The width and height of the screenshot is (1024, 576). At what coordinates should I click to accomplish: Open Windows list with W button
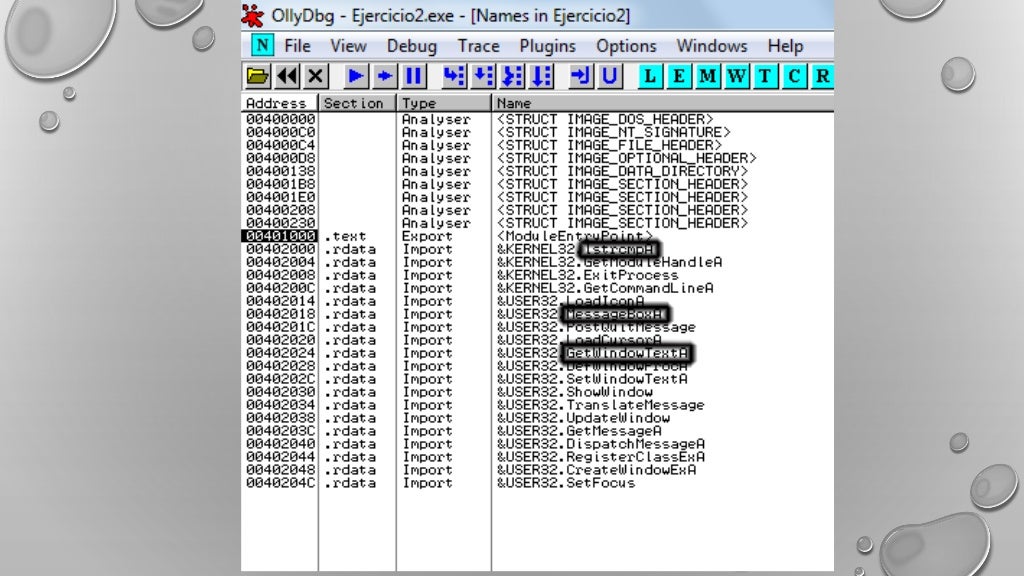(736, 76)
